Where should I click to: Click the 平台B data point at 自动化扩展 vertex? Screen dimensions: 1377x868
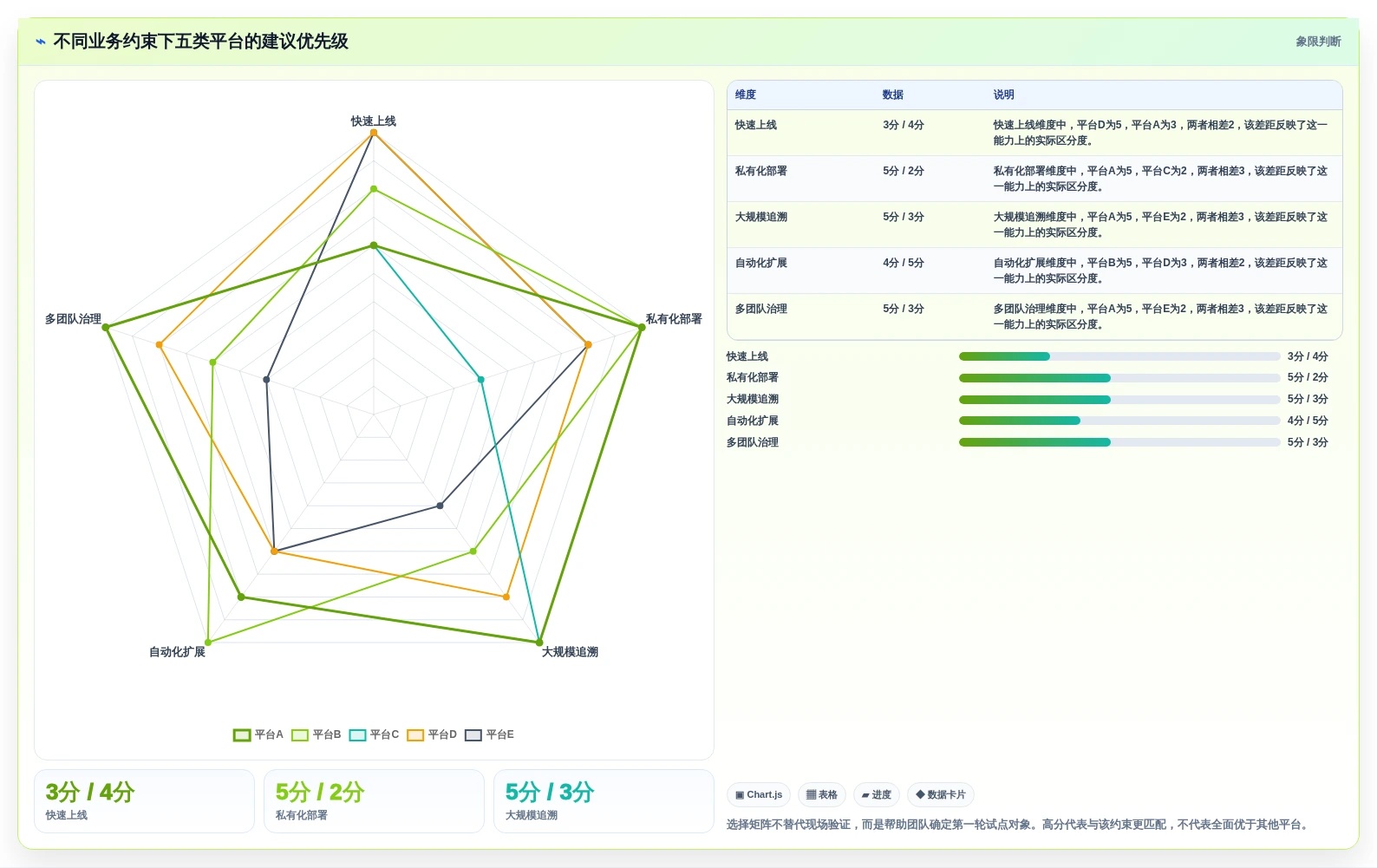click(x=208, y=643)
